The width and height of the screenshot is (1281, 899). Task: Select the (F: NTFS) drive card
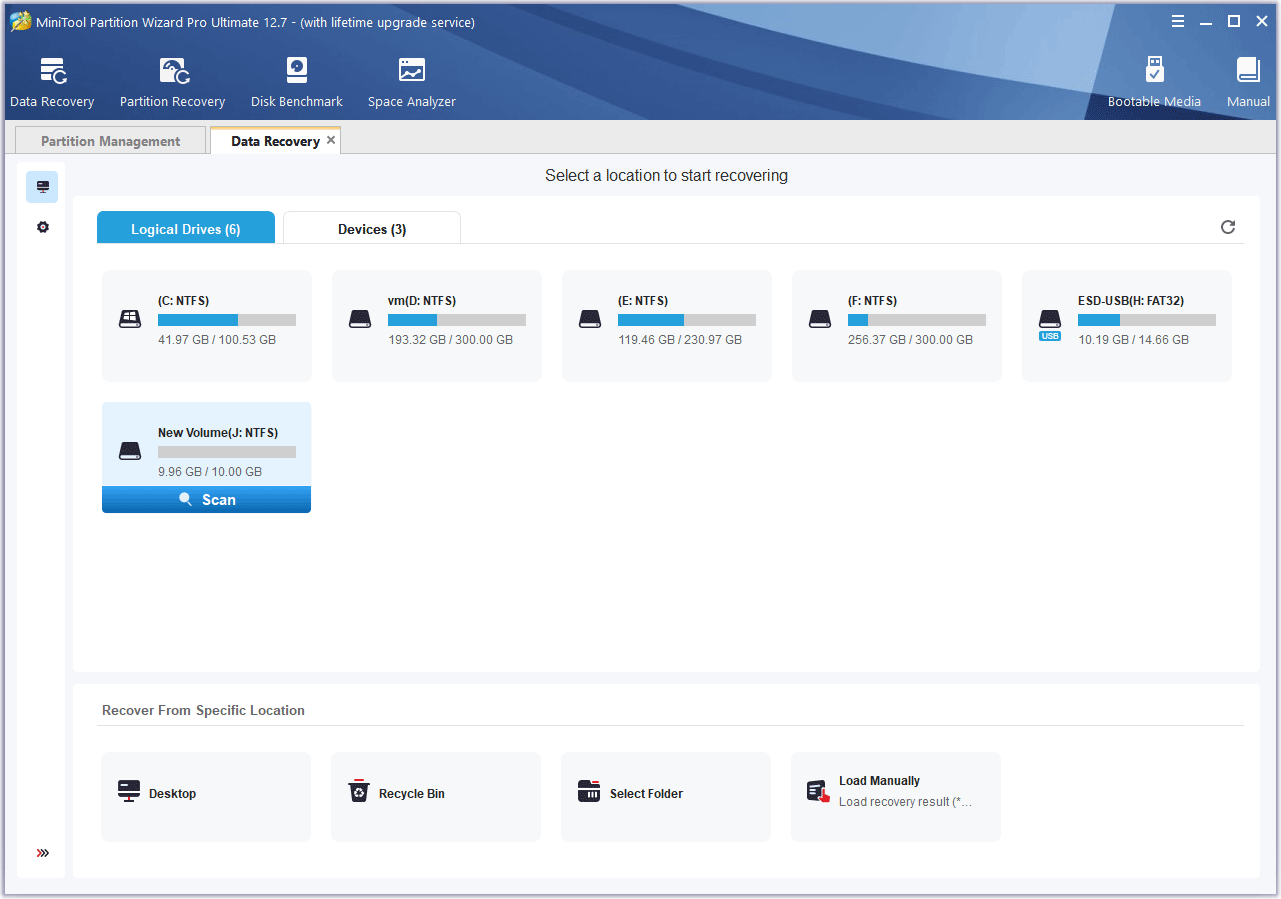897,326
